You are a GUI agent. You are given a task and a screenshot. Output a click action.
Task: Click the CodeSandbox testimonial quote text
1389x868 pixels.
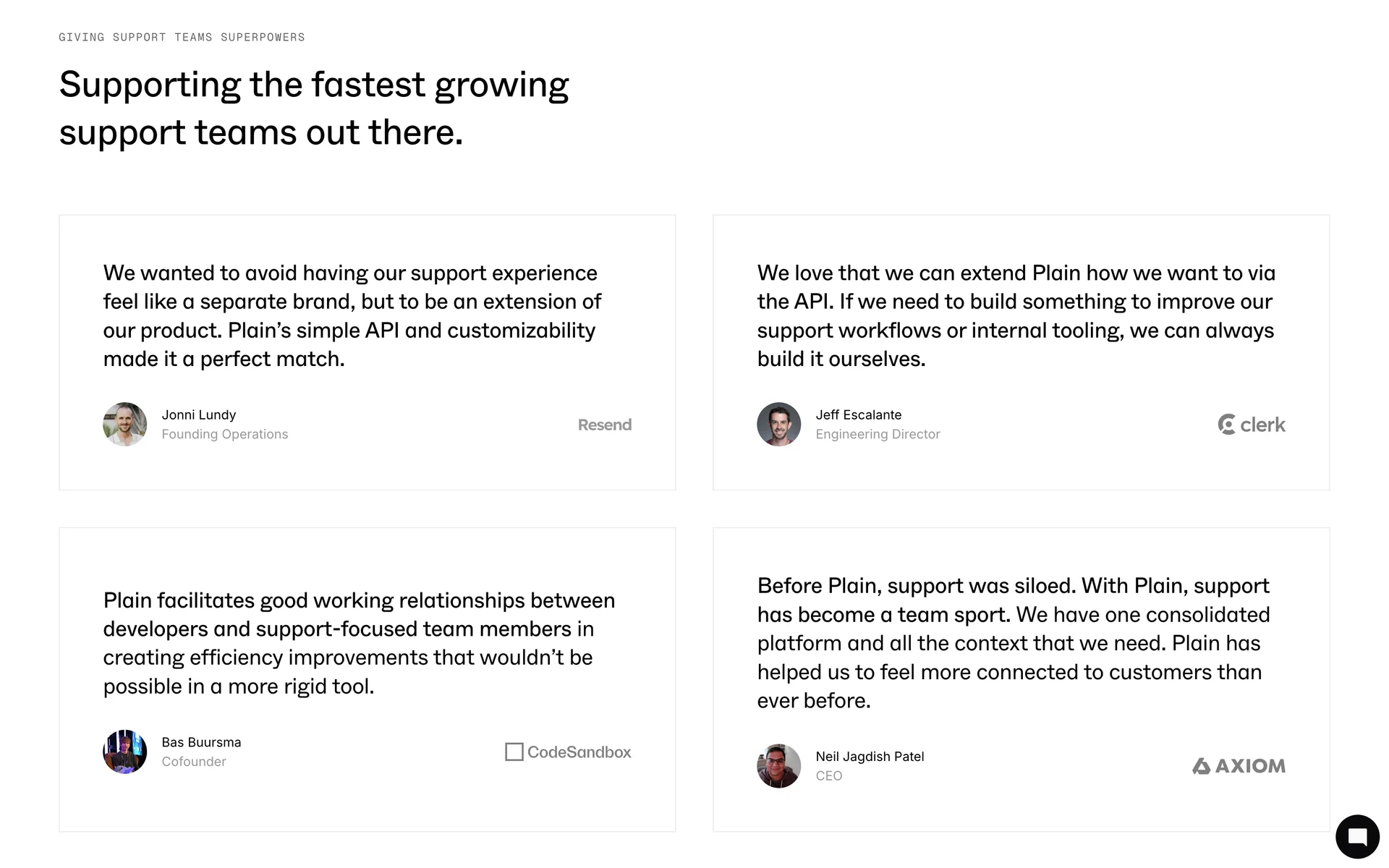(x=359, y=643)
